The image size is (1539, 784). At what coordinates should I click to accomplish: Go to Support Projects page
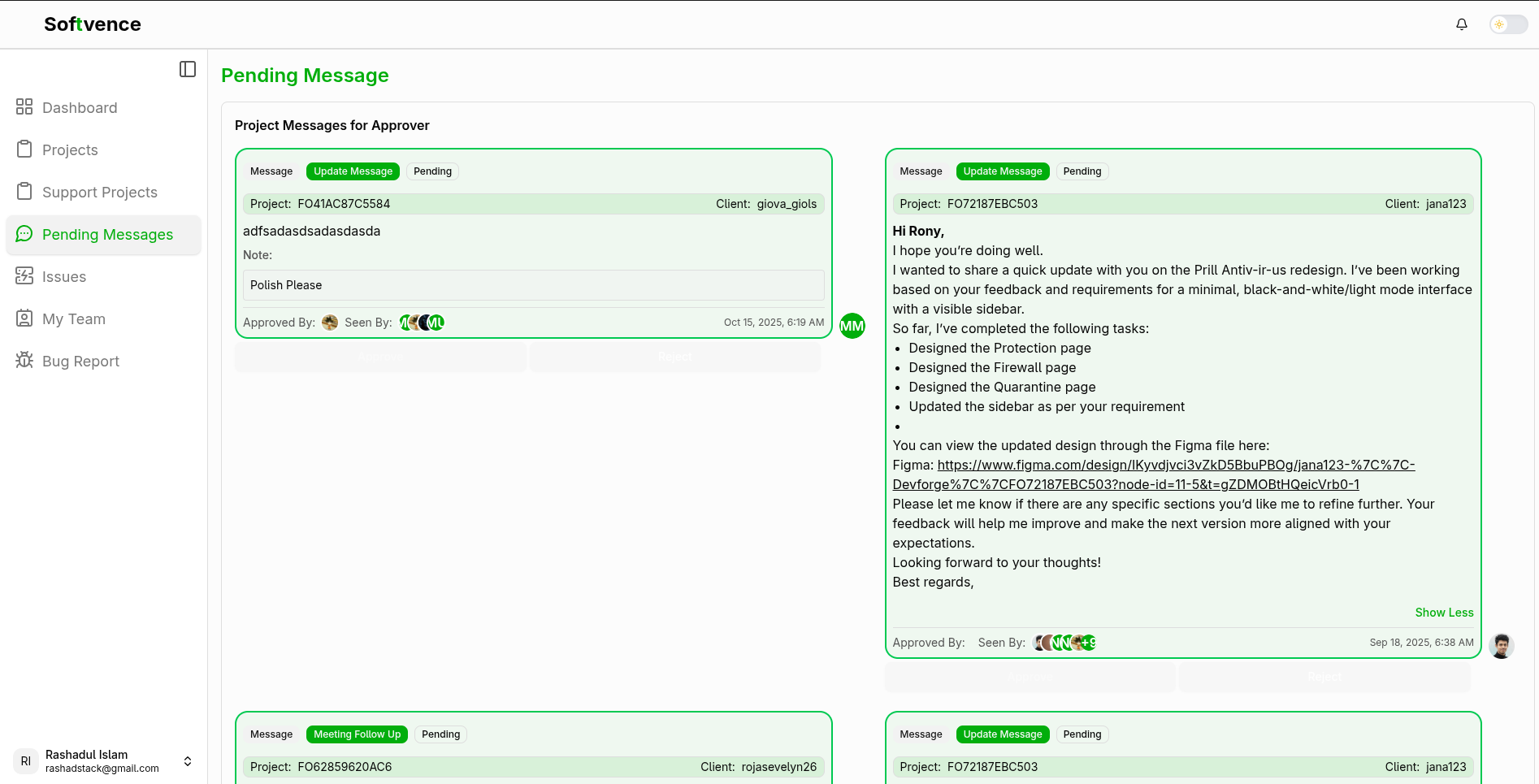tap(99, 193)
